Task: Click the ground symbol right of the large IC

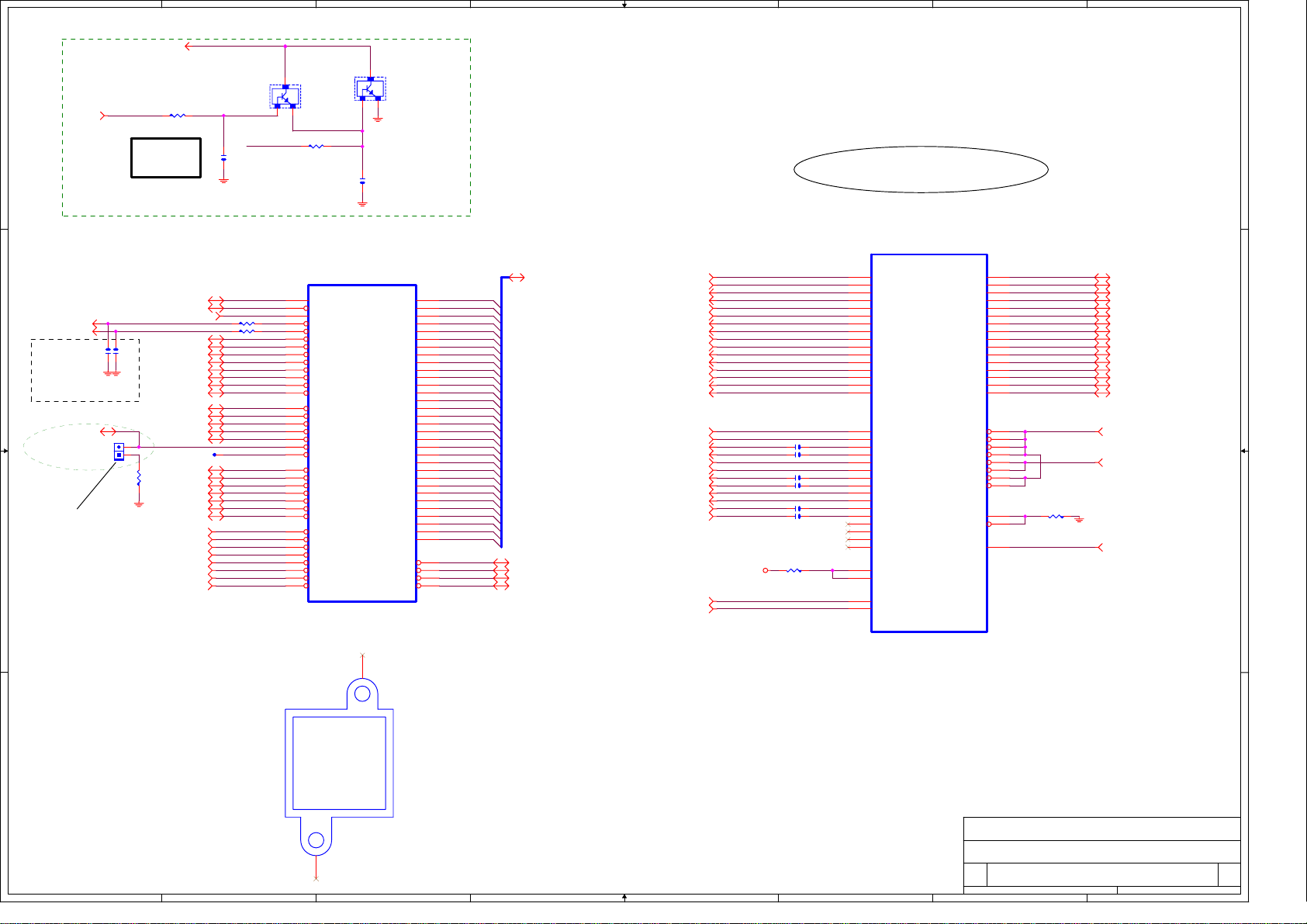Action: (x=1079, y=518)
